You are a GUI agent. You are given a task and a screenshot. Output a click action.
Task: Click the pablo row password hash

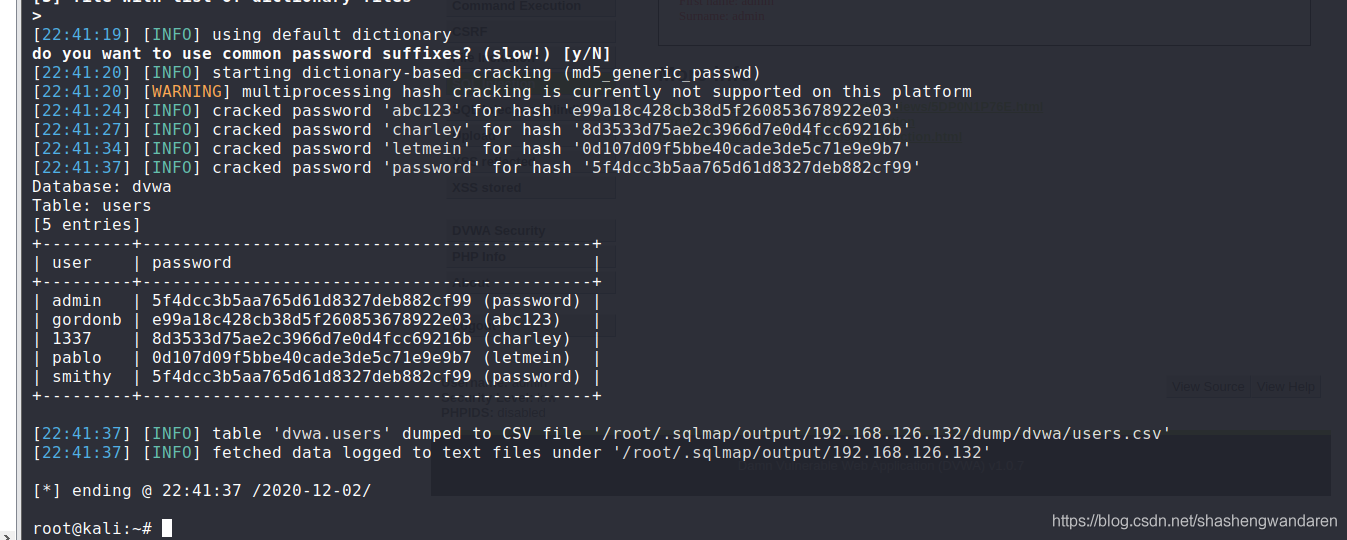click(311, 358)
